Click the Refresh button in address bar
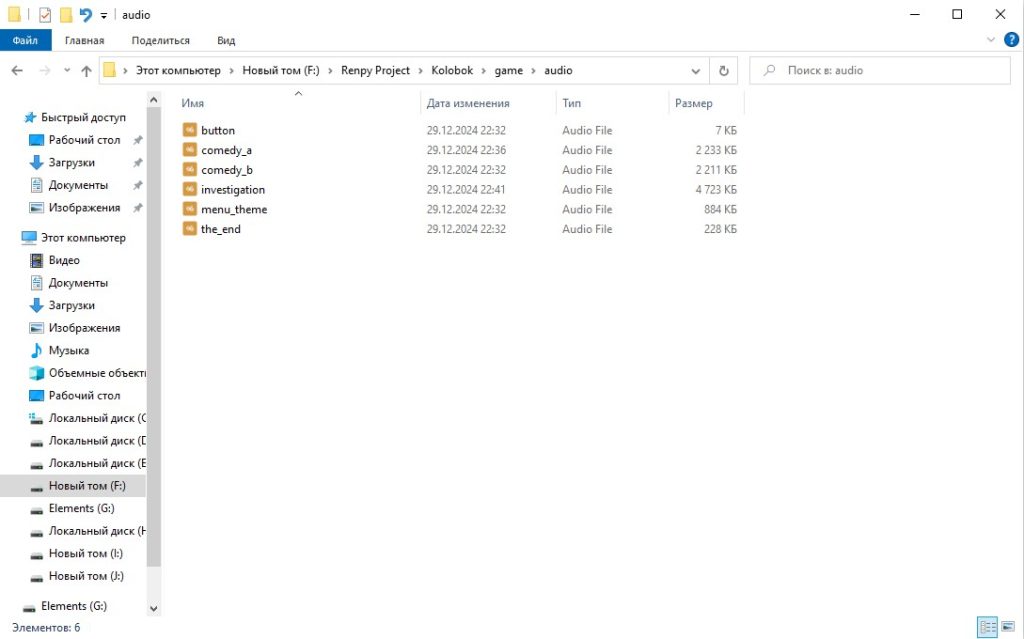The image size is (1024, 639). coord(723,71)
